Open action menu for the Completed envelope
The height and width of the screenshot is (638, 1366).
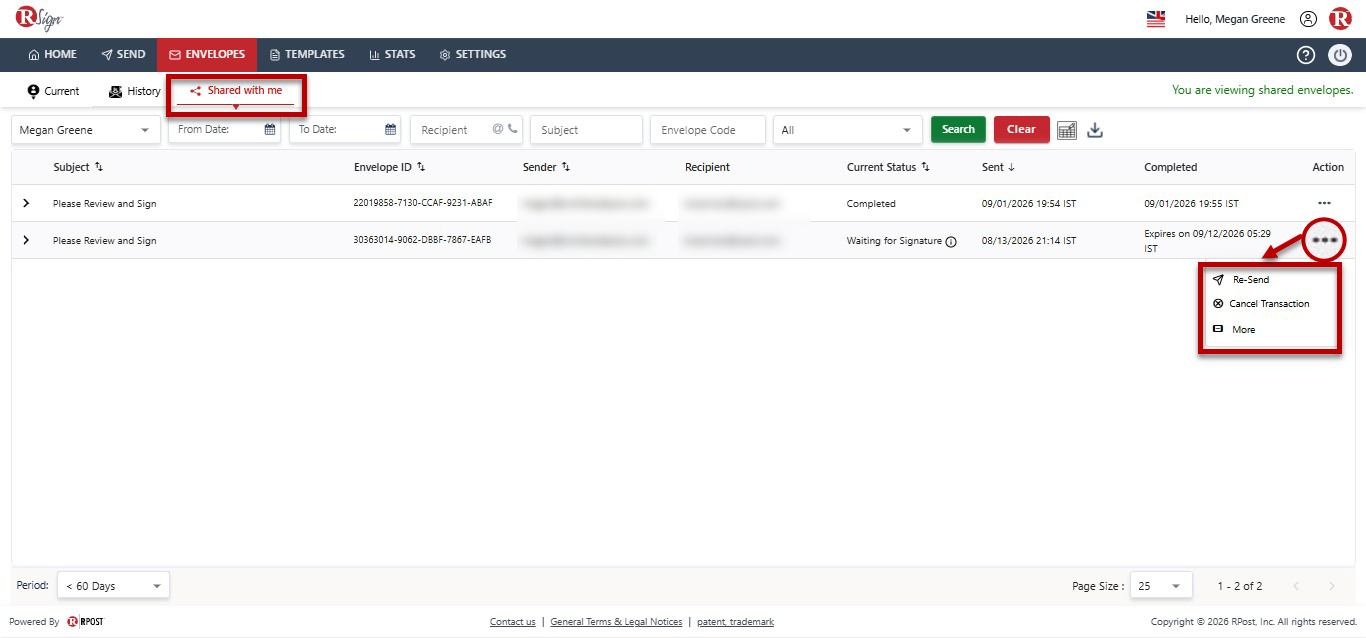tap(1325, 204)
